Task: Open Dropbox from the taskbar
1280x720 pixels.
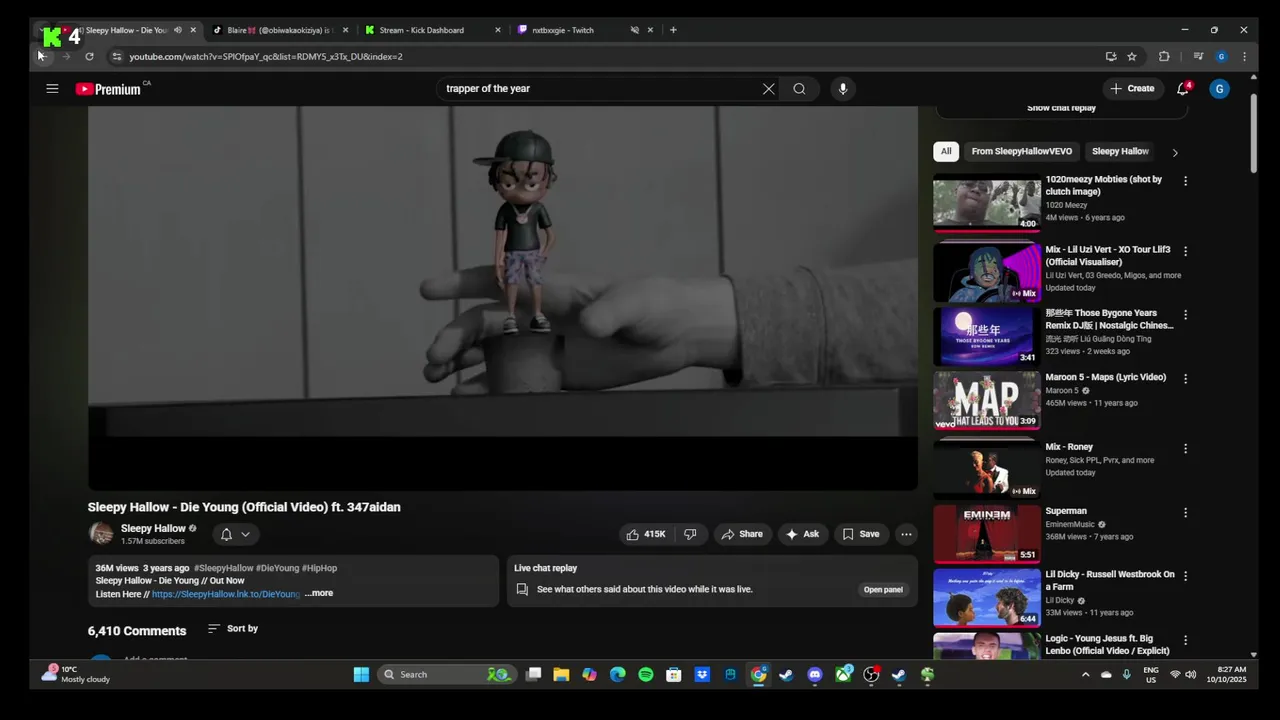Action: pos(702,675)
